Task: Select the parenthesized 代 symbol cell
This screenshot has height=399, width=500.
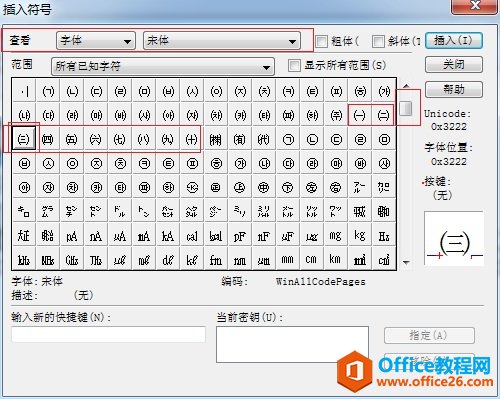Action: pyautogui.click(x=264, y=139)
